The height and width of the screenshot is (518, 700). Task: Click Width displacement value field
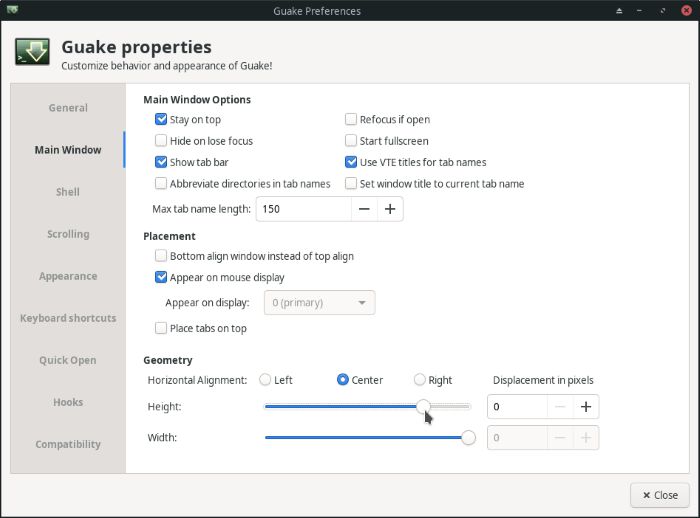point(517,438)
